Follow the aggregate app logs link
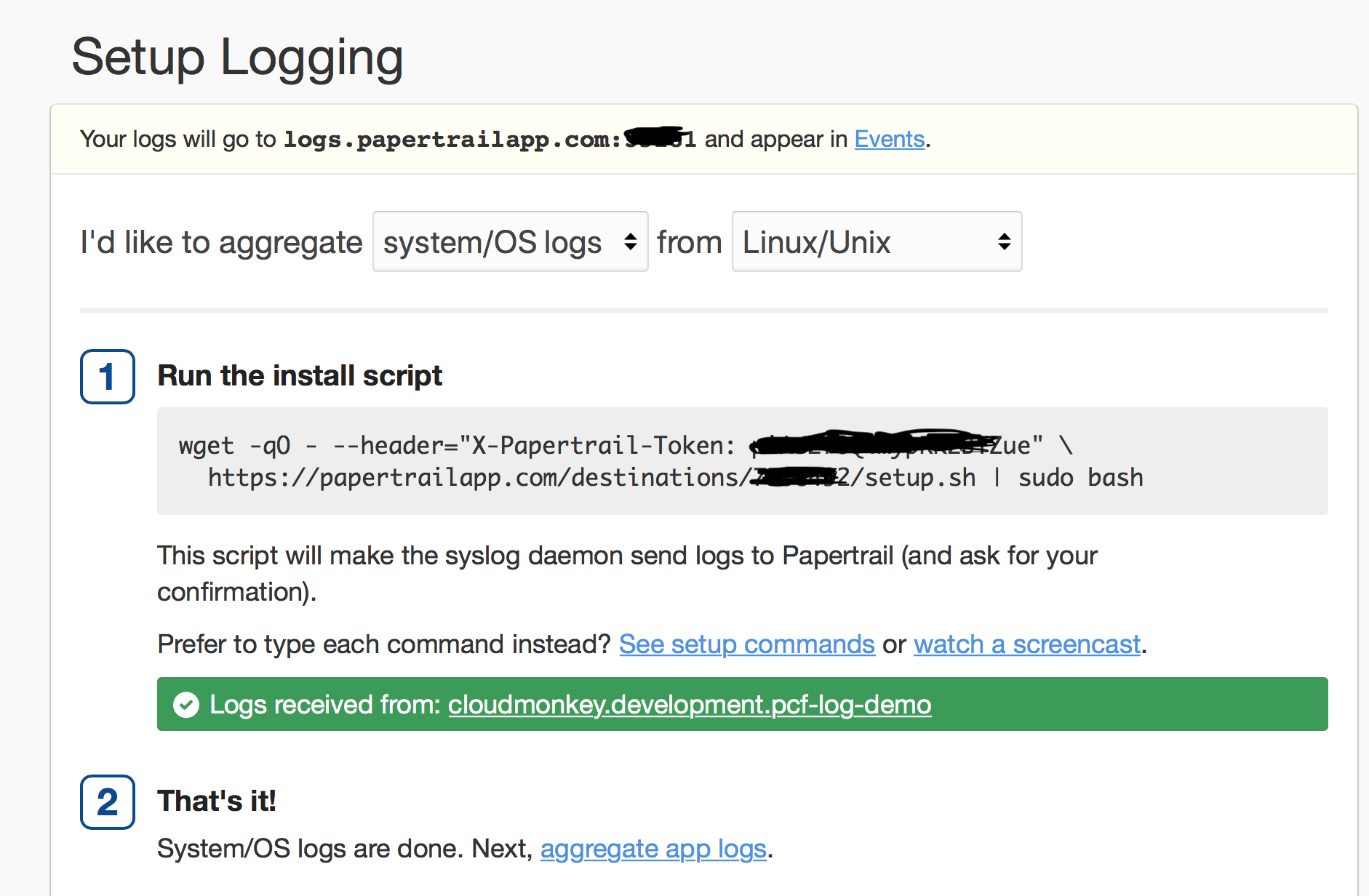Screen dimensions: 1369x896 coord(653,849)
